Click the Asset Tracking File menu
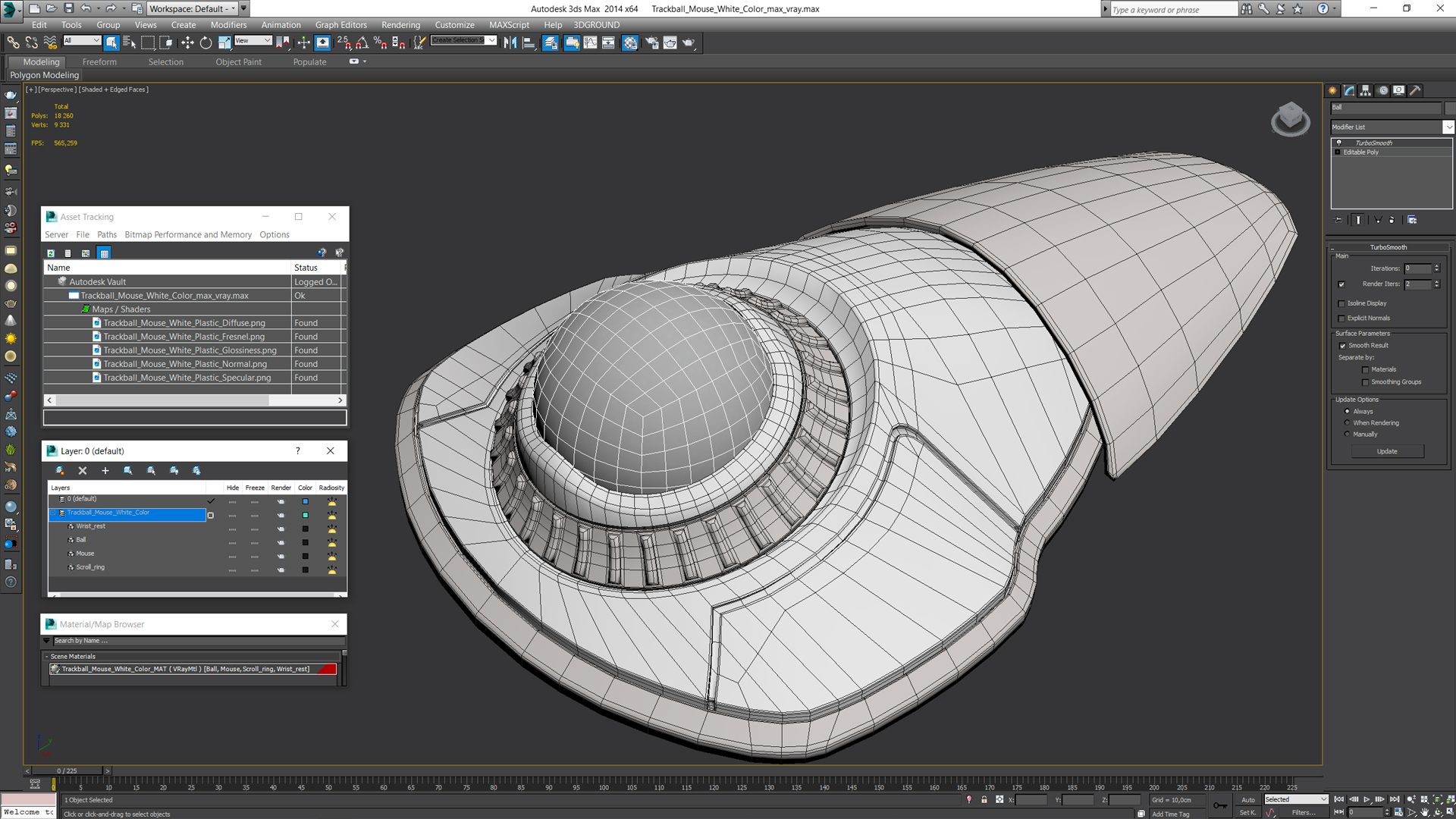Screen dimensions: 1456x819 click(x=82, y=234)
